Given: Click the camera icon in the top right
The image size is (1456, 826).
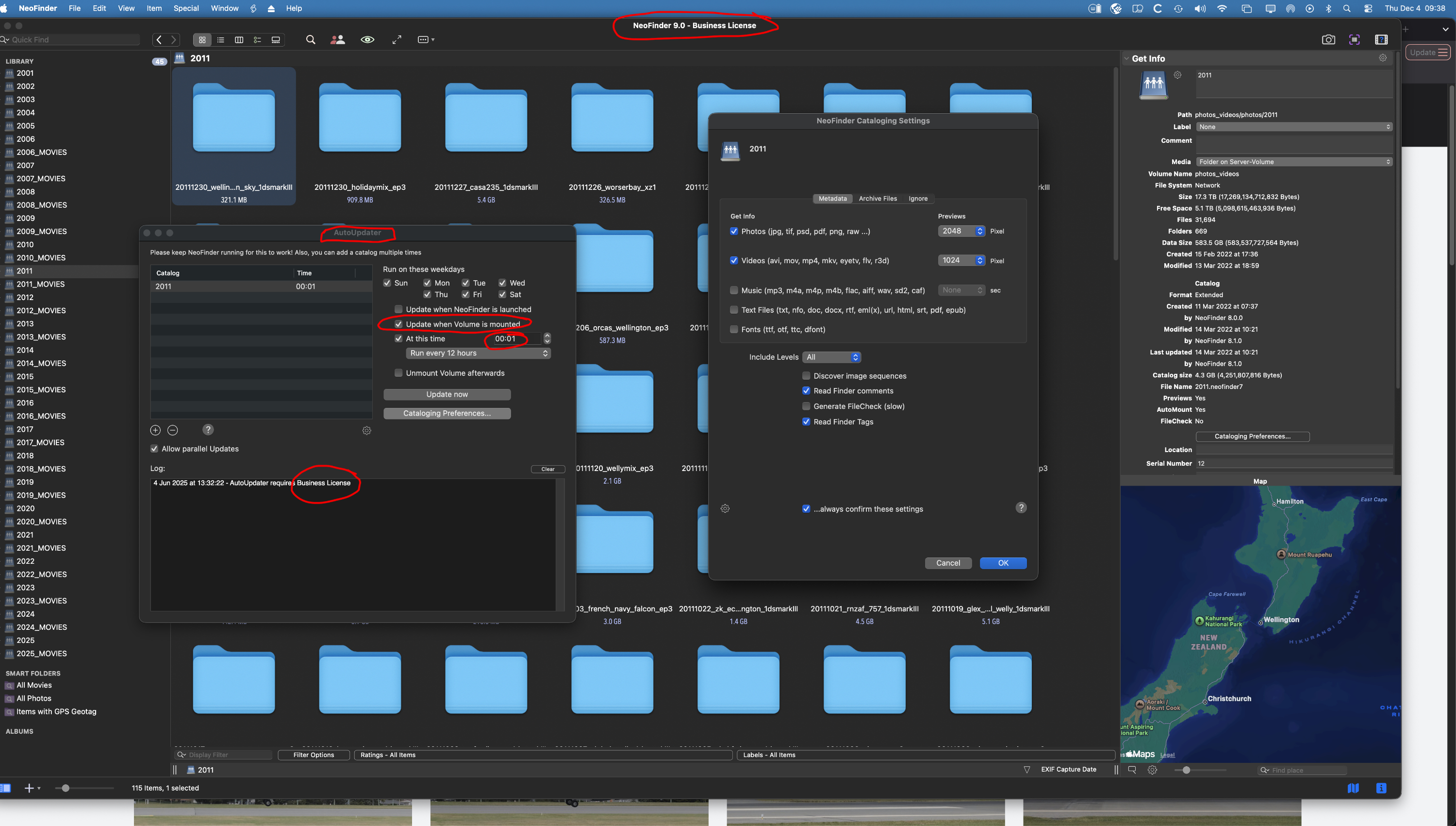Looking at the screenshot, I should [x=1328, y=40].
